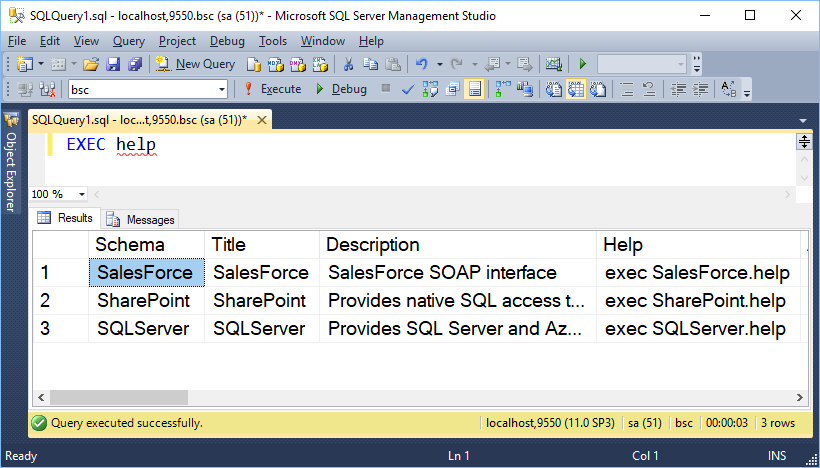The height and width of the screenshot is (468, 820).
Task: Click the Help column header
Action: coord(698,245)
